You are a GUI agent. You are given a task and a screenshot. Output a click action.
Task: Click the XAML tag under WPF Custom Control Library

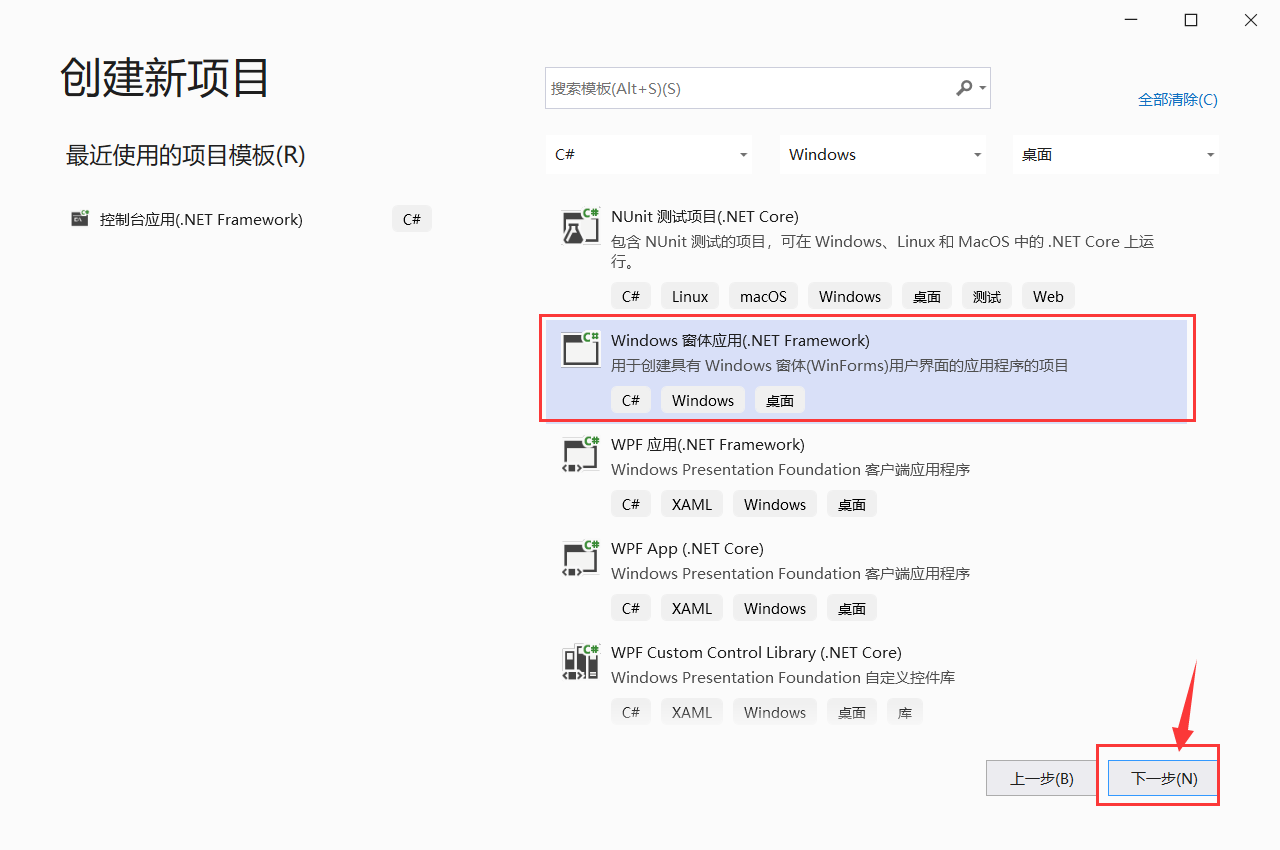click(x=692, y=712)
